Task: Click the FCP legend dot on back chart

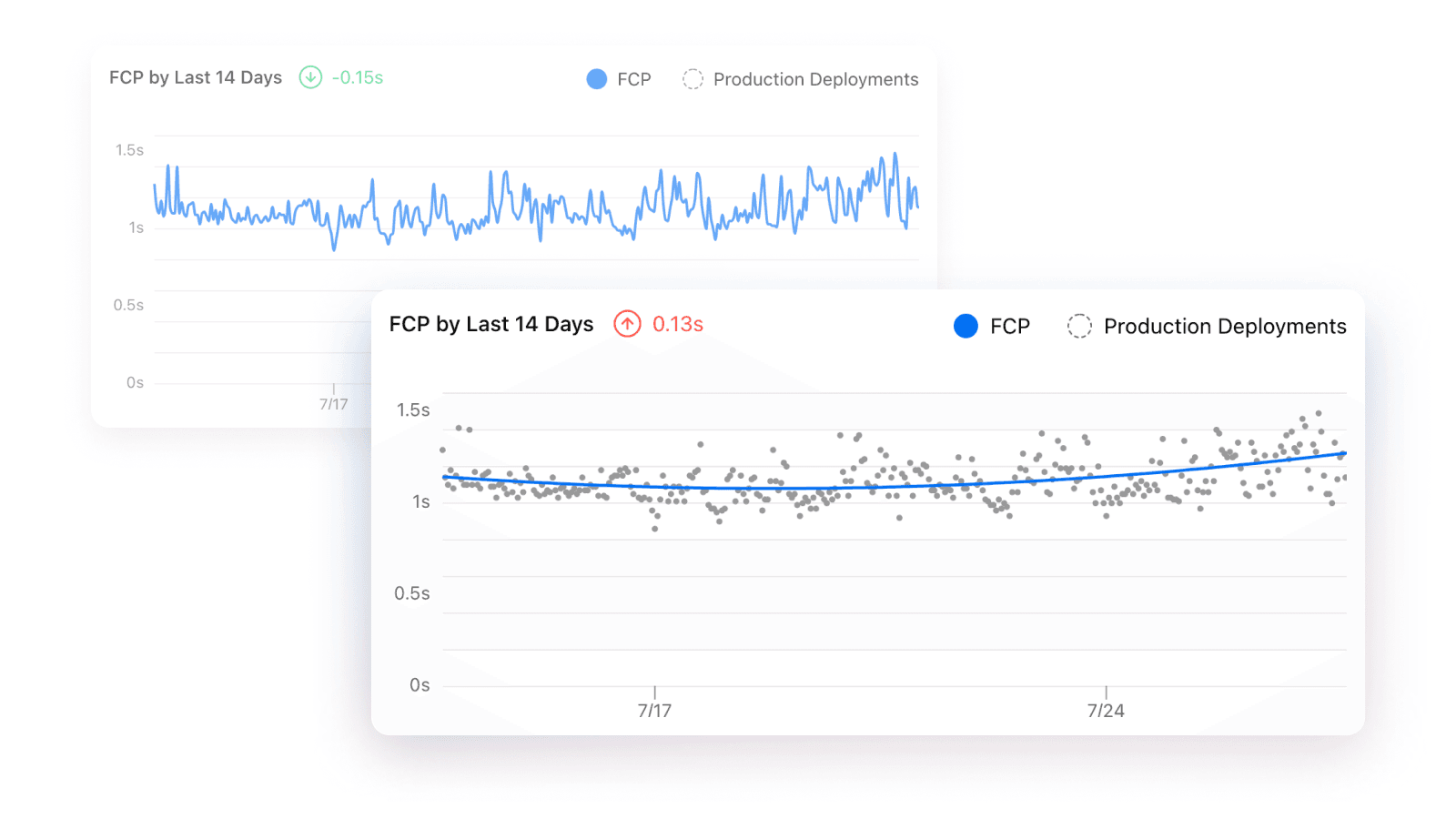Action: point(596,79)
